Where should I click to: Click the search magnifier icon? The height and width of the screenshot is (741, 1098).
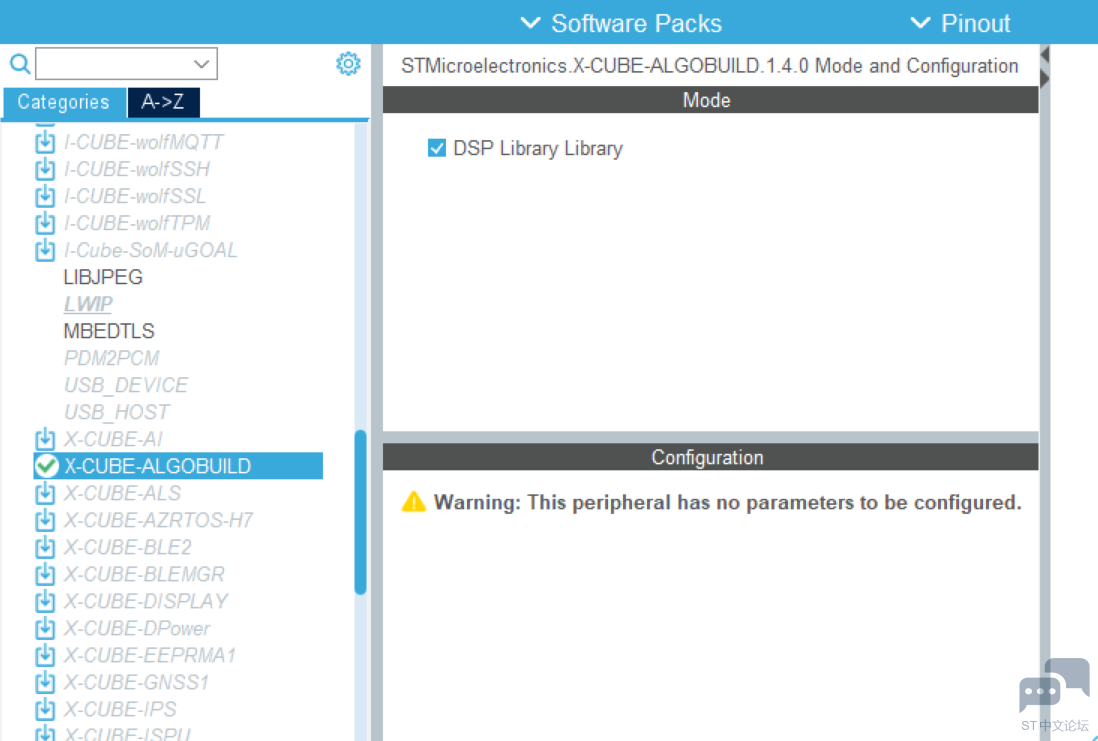[x=19, y=65]
